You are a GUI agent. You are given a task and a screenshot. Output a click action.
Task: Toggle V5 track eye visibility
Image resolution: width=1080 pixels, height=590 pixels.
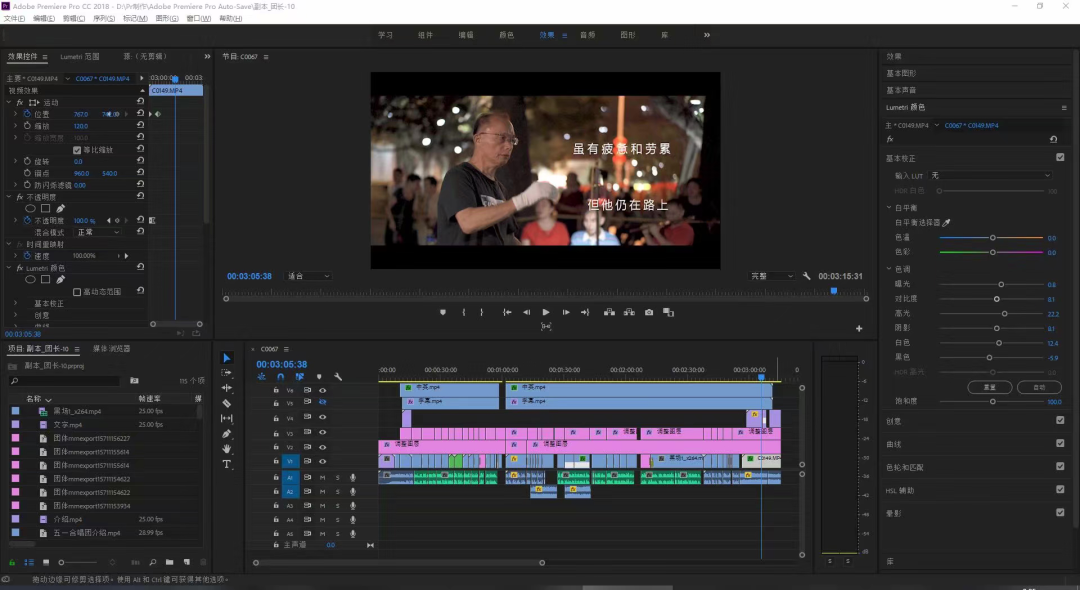coord(322,403)
